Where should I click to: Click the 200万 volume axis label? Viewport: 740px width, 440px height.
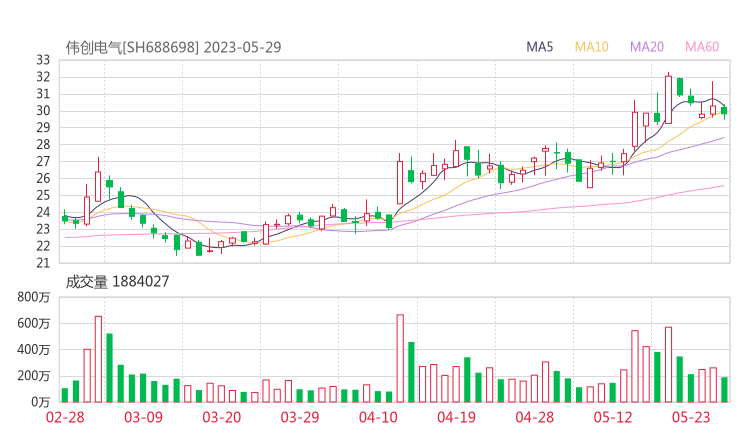click(34, 376)
